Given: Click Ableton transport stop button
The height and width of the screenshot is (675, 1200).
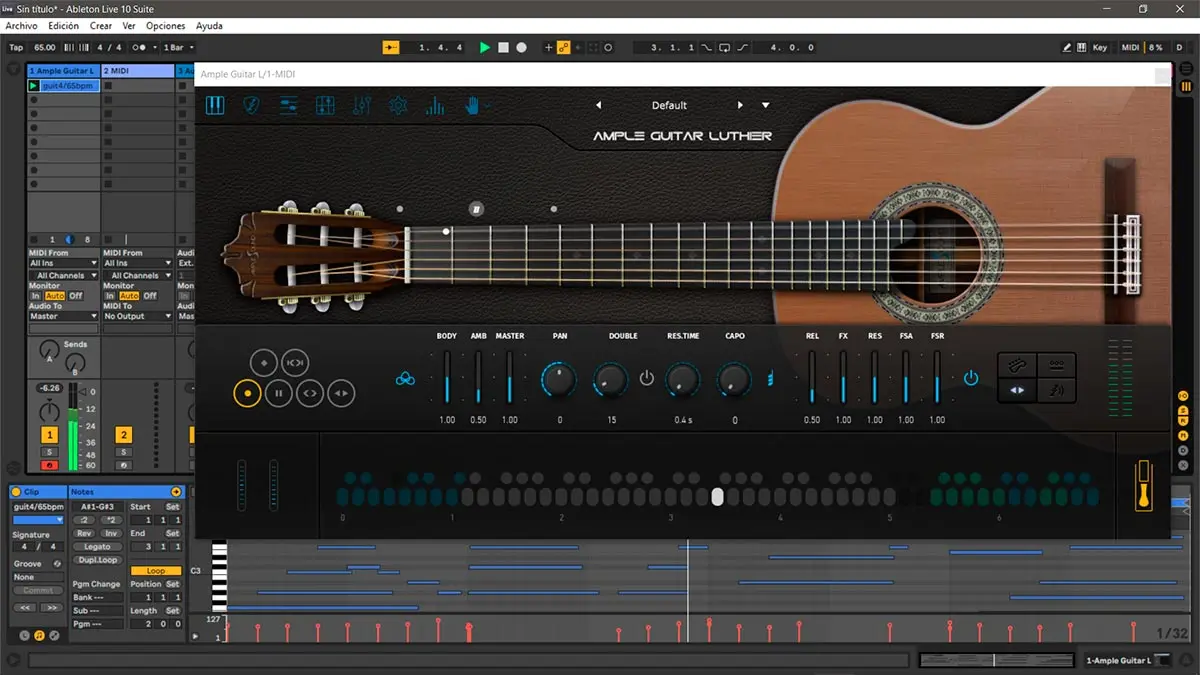Looking at the screenshot, I should click(504, 47).
